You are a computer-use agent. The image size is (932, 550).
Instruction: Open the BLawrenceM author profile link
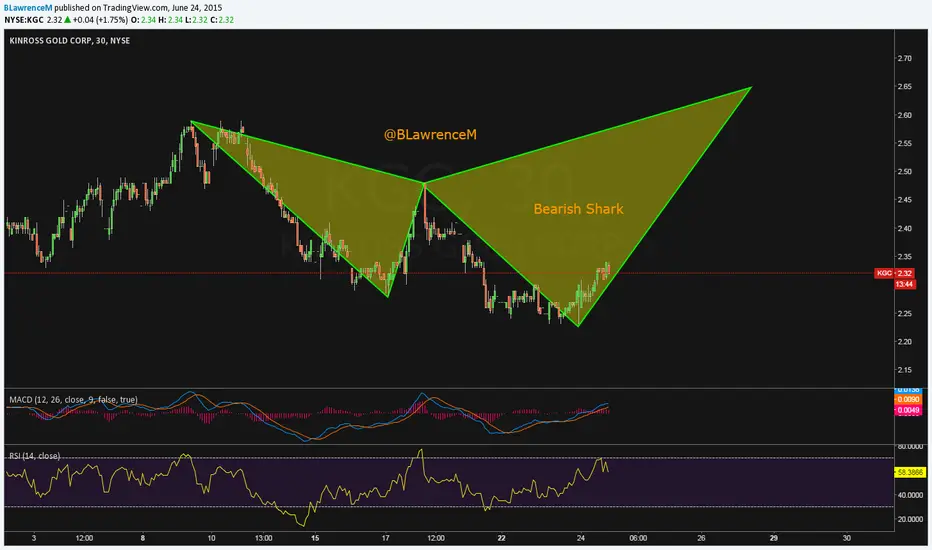click(x=28, y=8)
